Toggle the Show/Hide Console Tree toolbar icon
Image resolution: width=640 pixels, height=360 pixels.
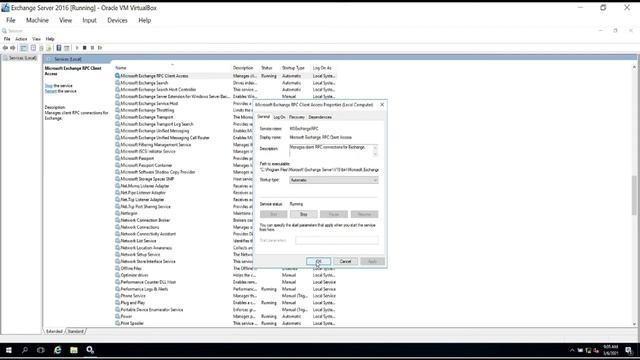(x=24, y=48)
